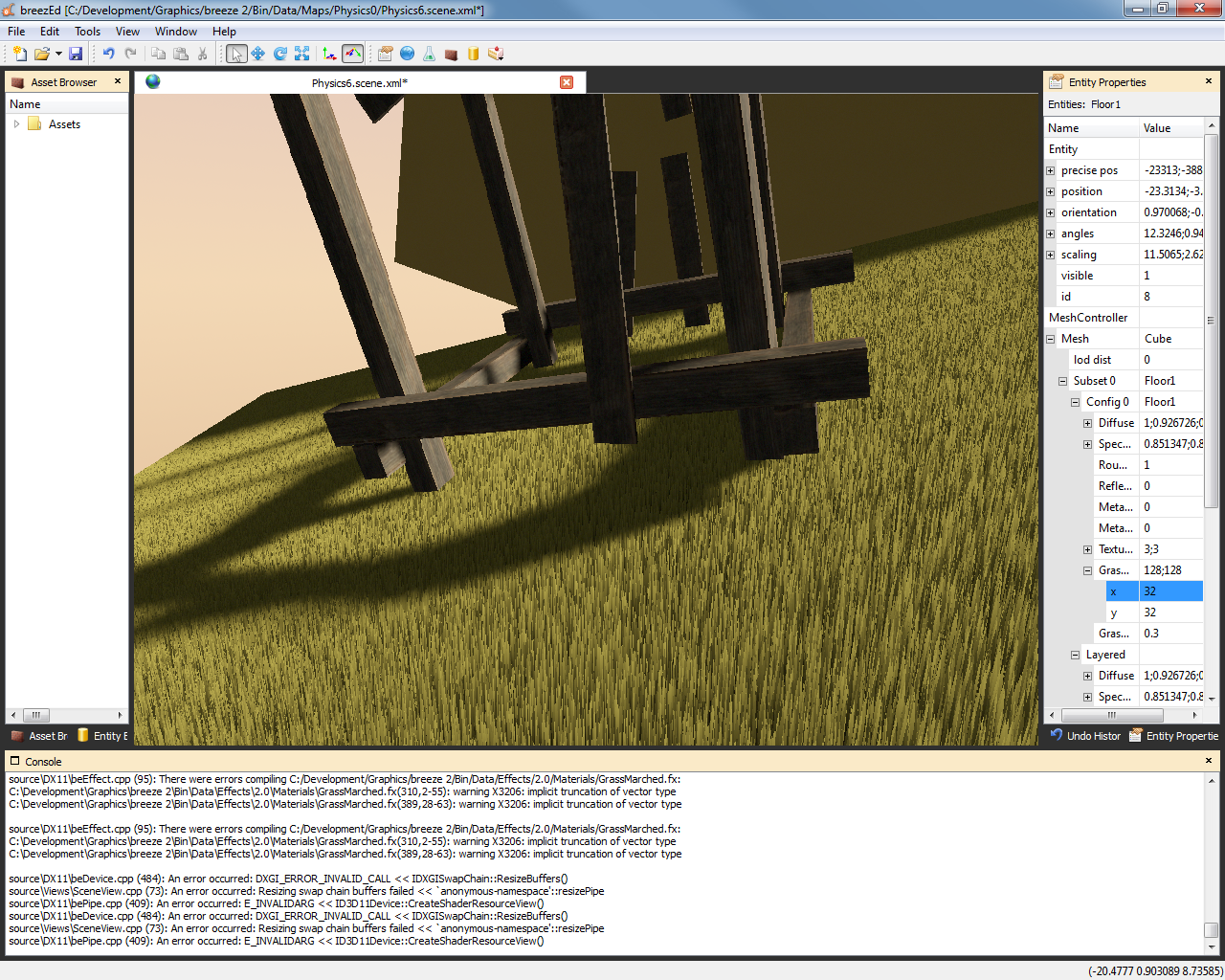Click the brown brick toolbar icon

tap(451, 54)
